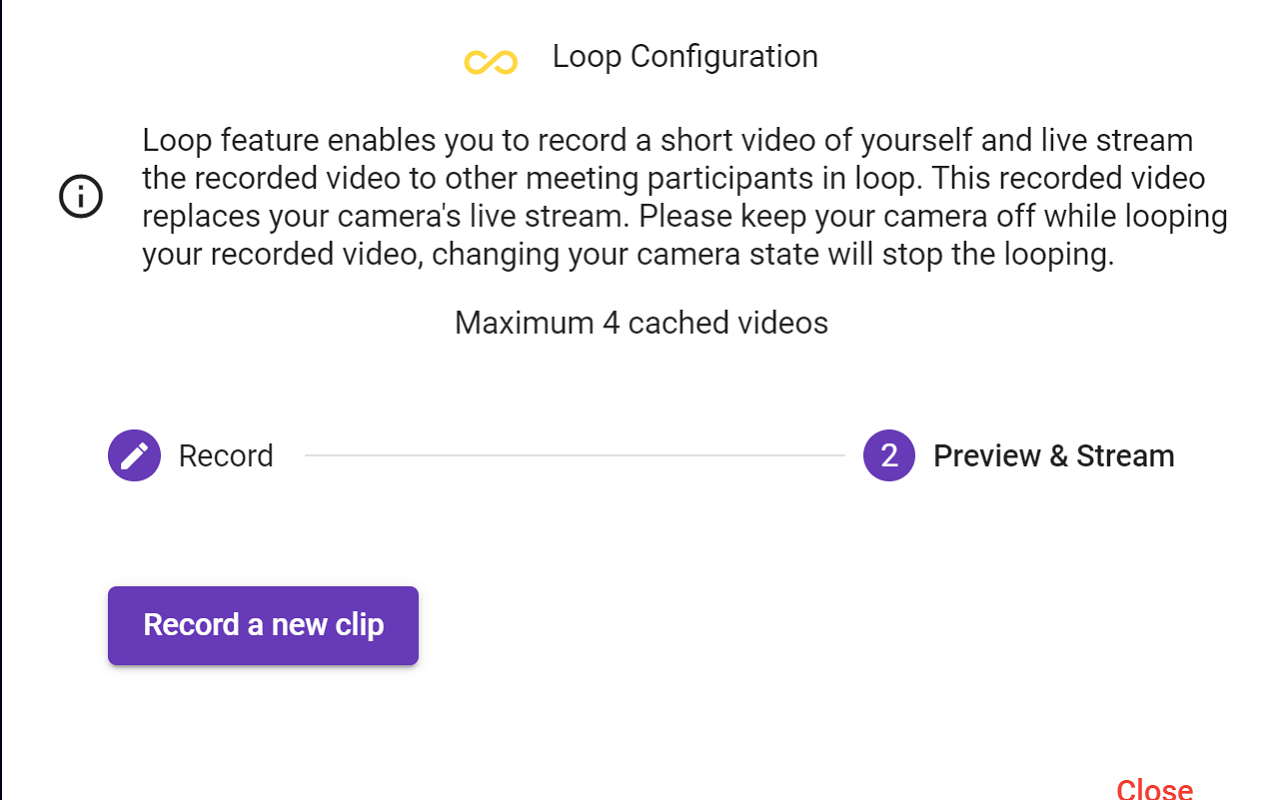Select the line mentioning camera state stops looping
The height and width of the screenshot is (800, 1280).
tap(628, 254)
